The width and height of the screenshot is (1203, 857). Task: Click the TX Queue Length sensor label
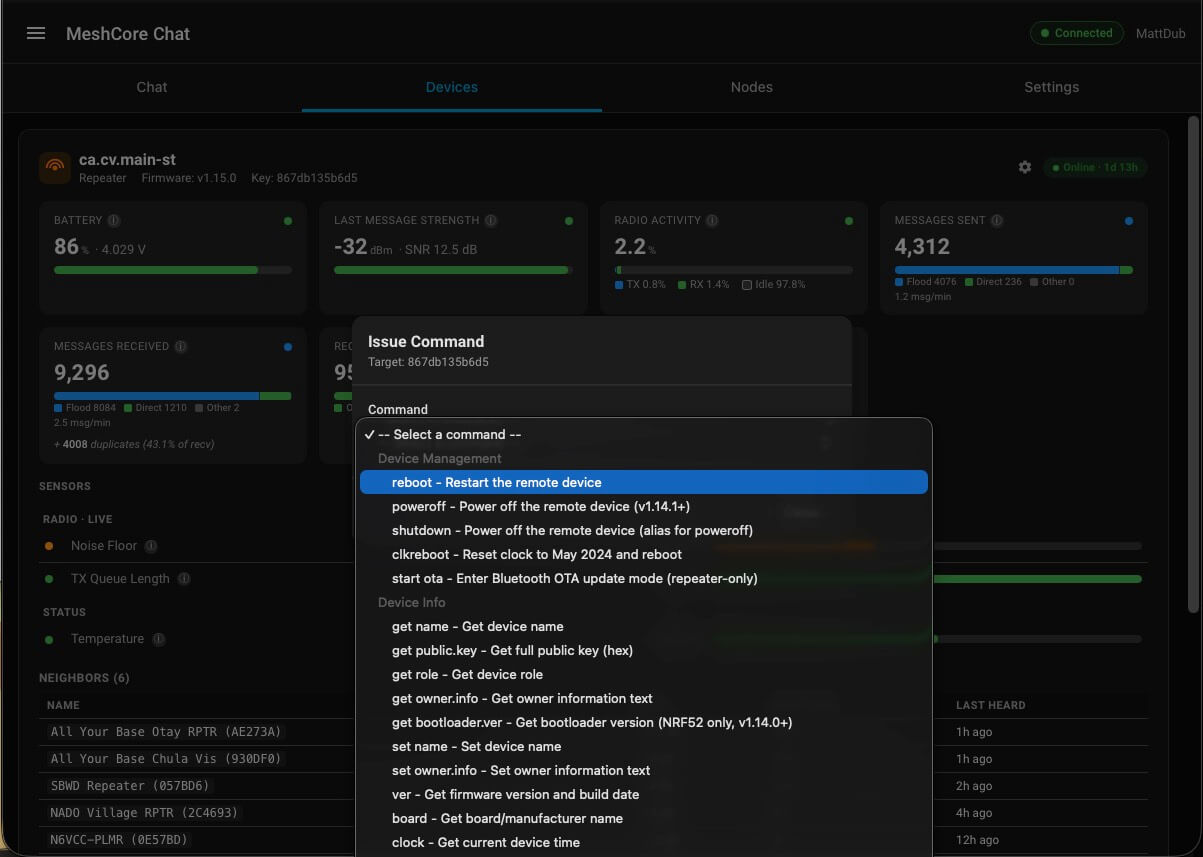pos(120,579)
